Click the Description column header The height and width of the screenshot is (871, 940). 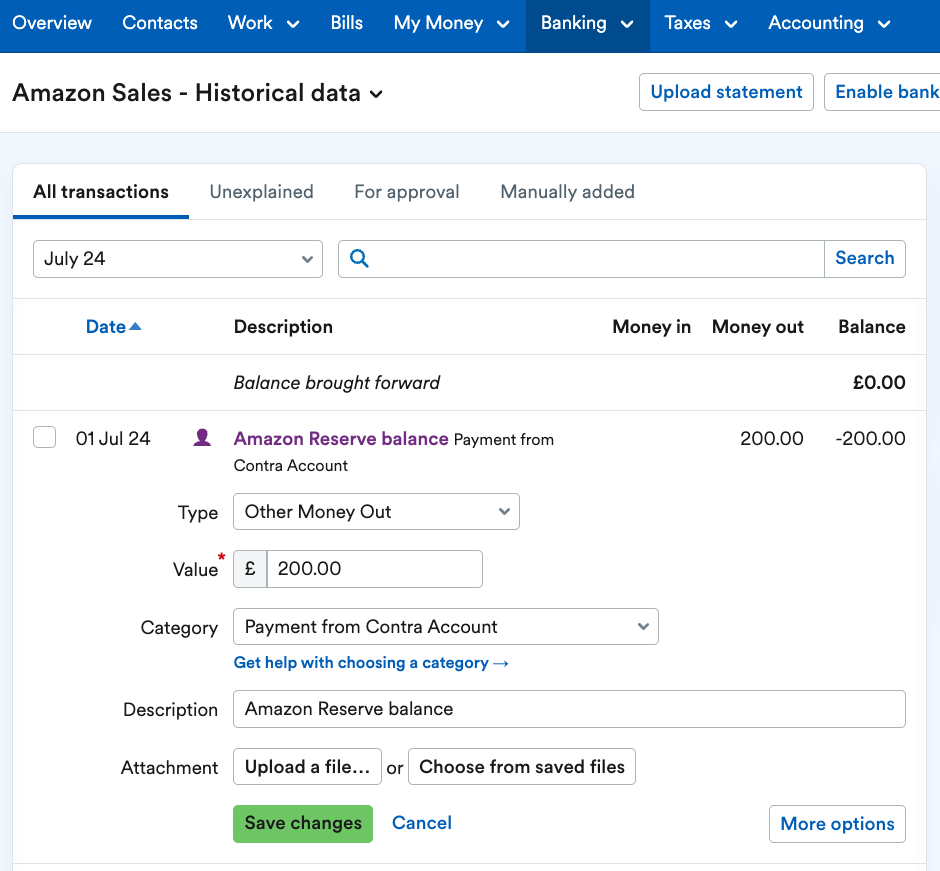tap(283, 327)
